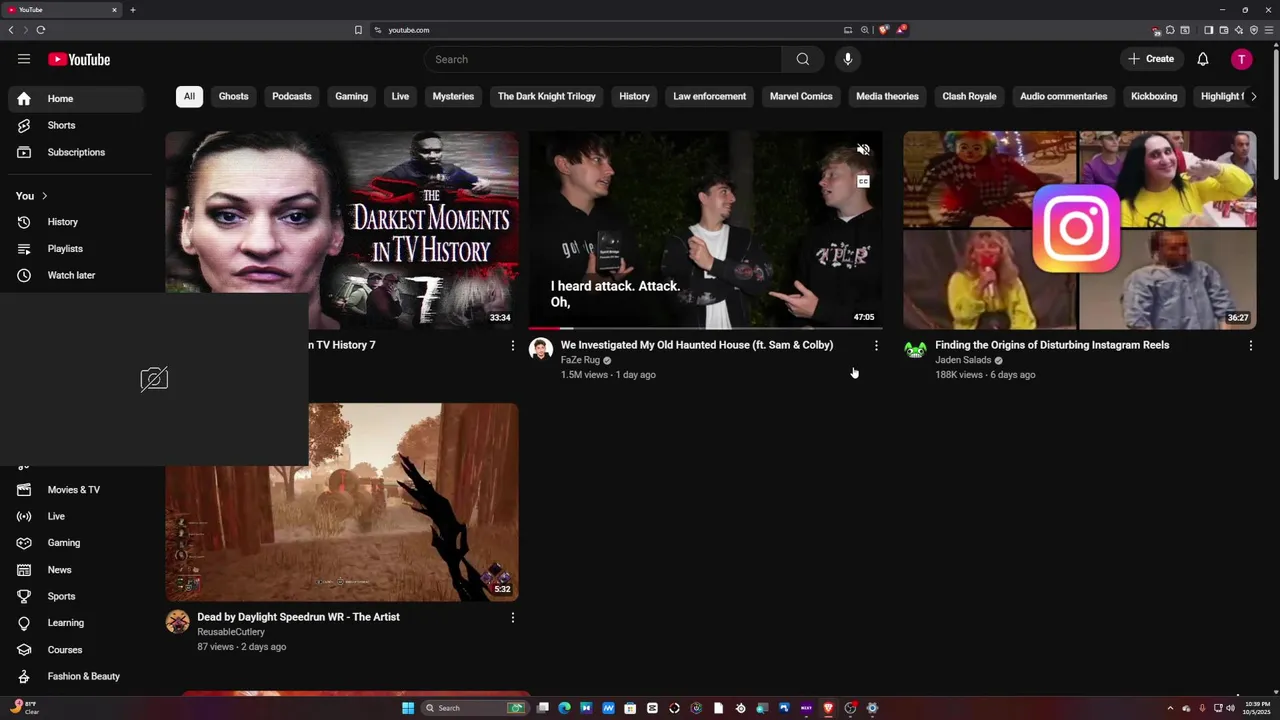Click the search magnifier button
This screenshot has height=720, width=1280.
click(x=802, y=59)
